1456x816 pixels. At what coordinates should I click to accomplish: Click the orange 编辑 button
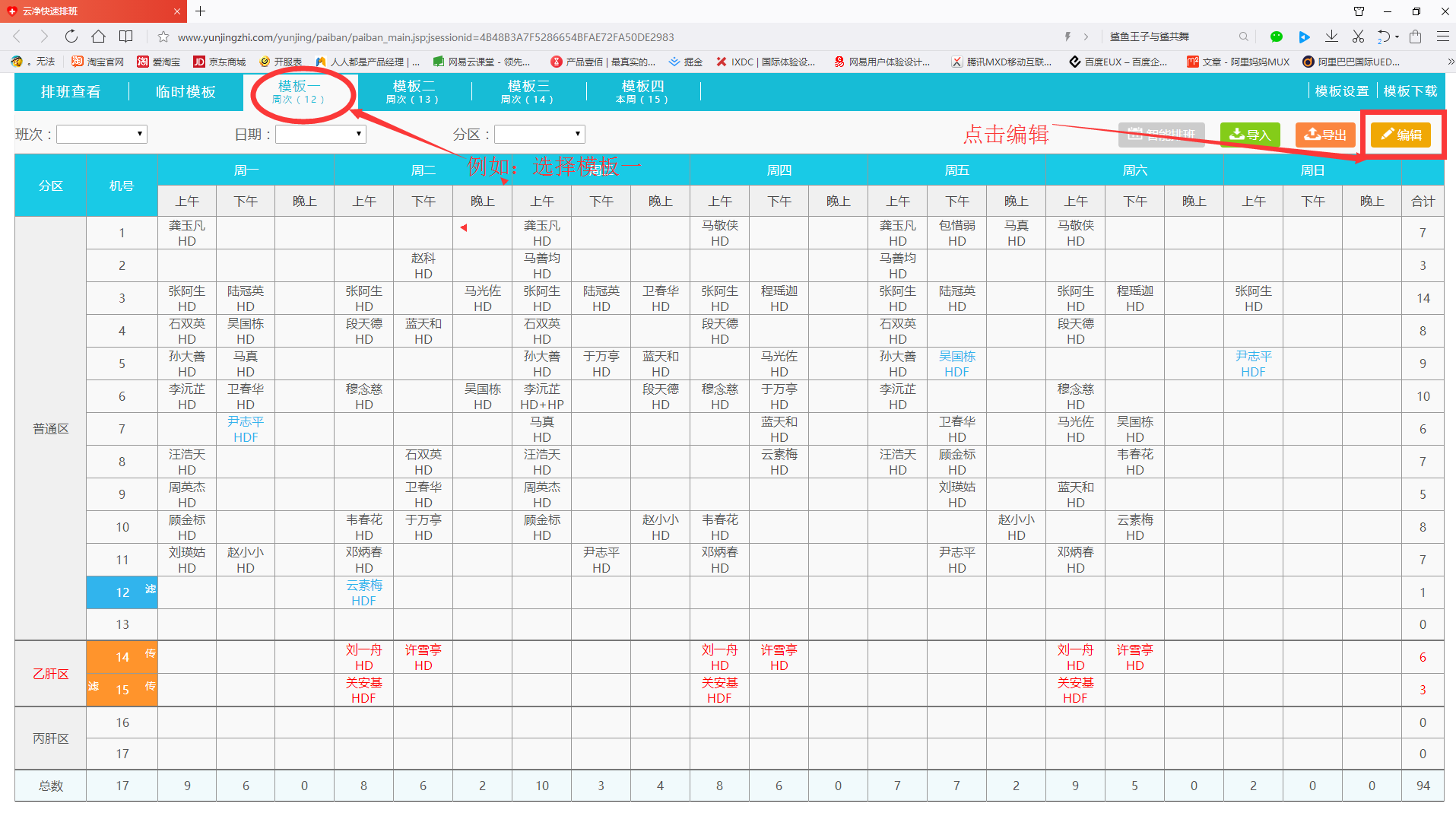click(1400, 135)
